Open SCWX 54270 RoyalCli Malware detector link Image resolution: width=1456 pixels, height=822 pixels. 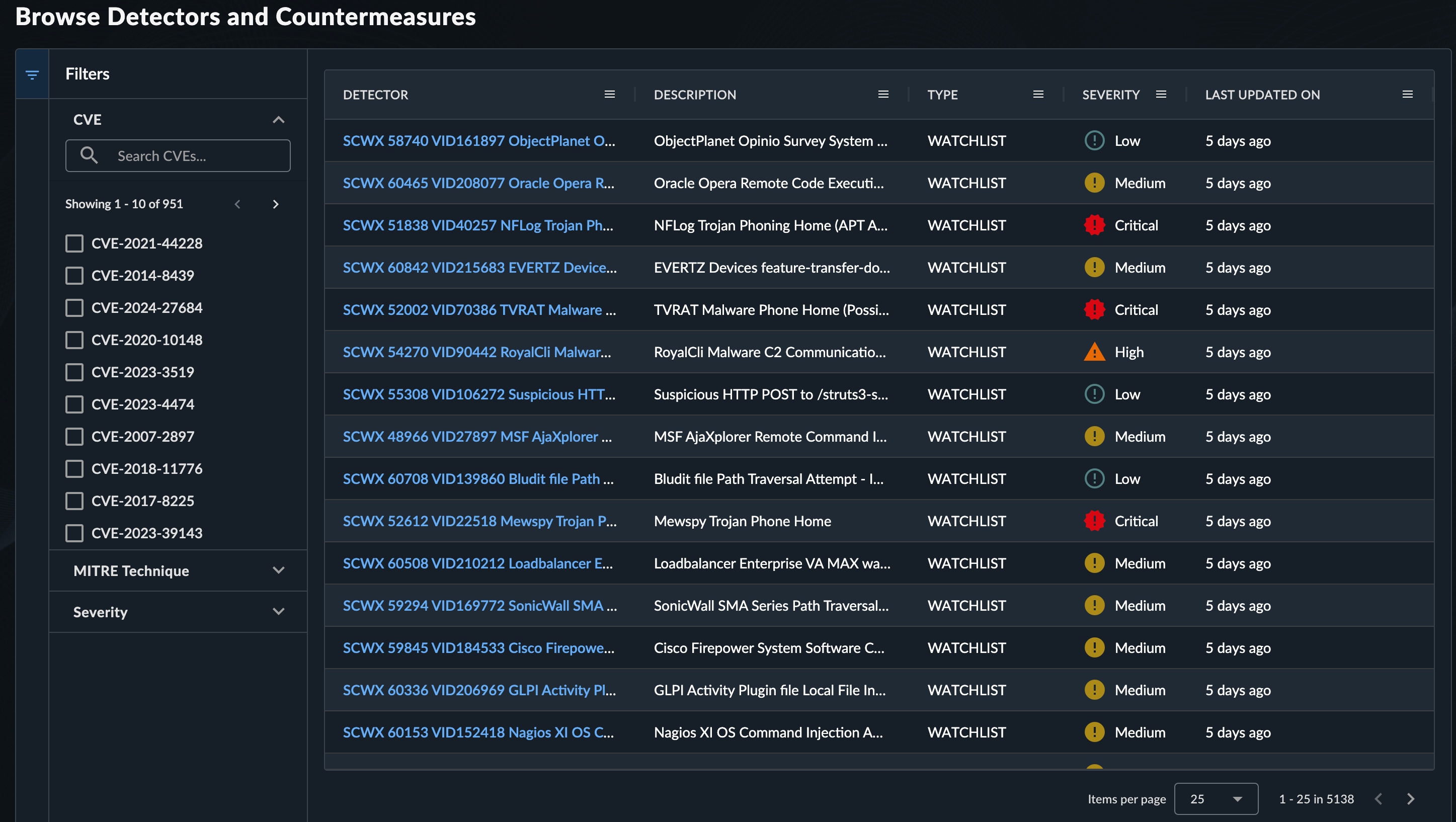click(x=476, y=352)
